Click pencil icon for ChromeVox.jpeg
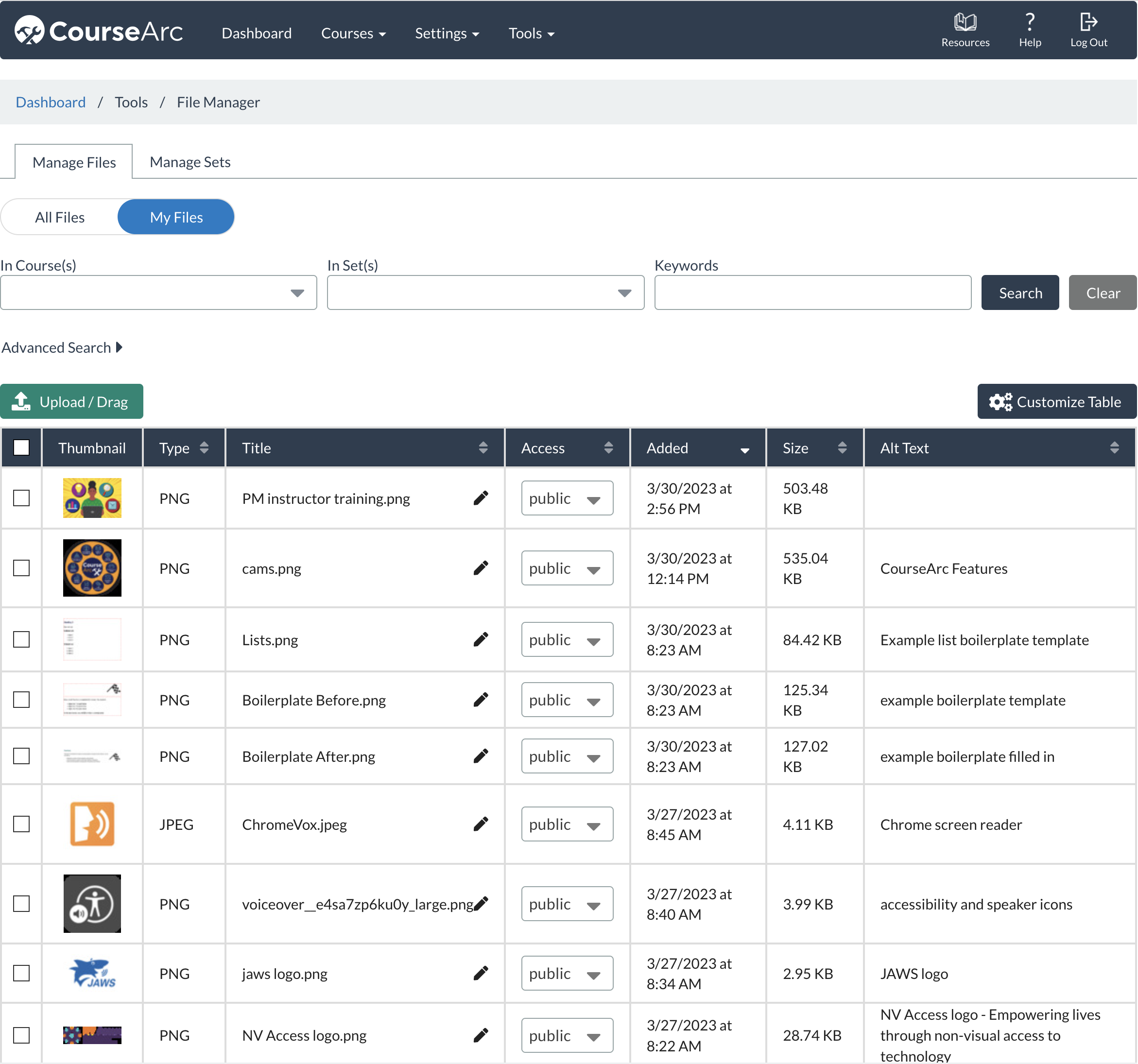This screenshot has height=1064, width=1138. click(481, 824)
